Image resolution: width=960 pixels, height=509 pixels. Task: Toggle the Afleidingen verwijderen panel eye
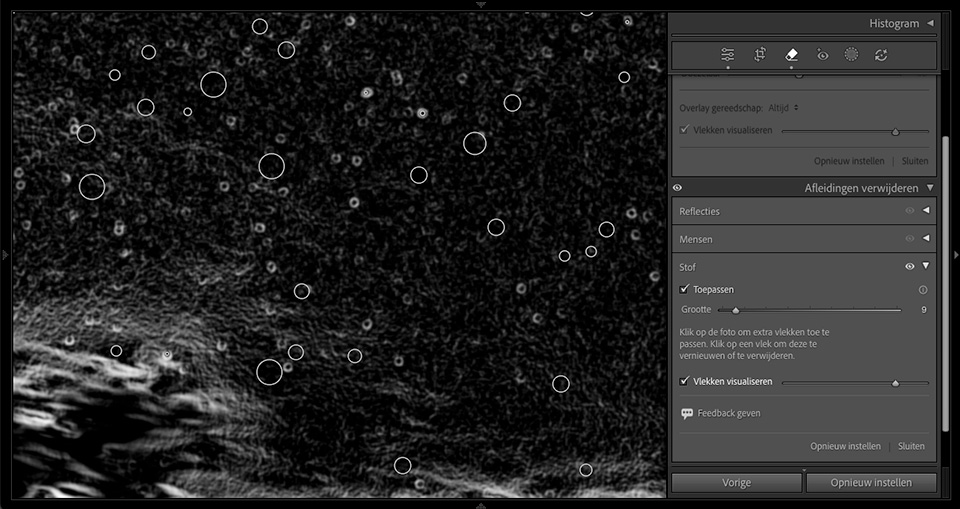coord(677,188)
